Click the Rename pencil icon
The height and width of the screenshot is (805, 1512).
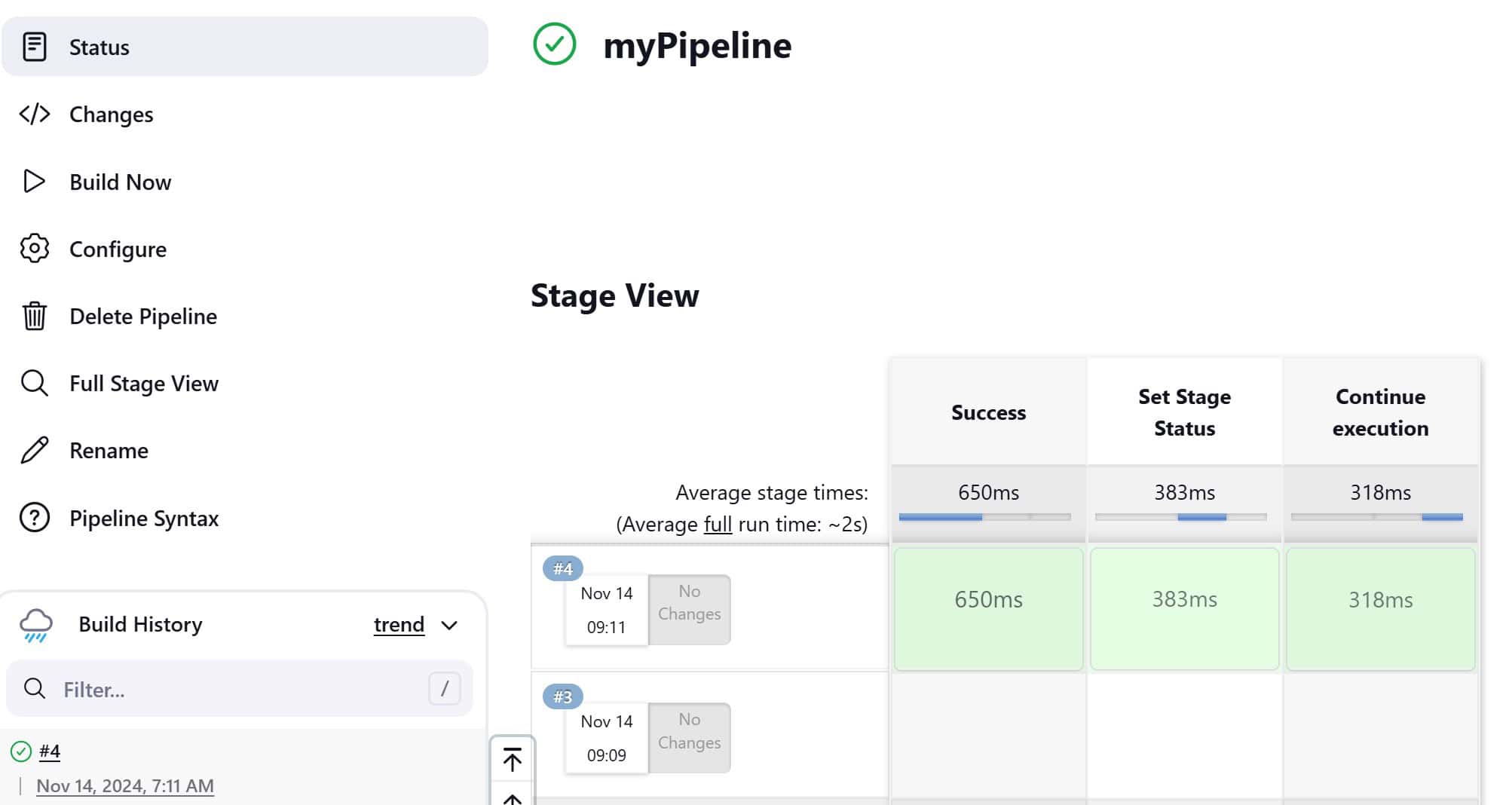click(35, 450)
